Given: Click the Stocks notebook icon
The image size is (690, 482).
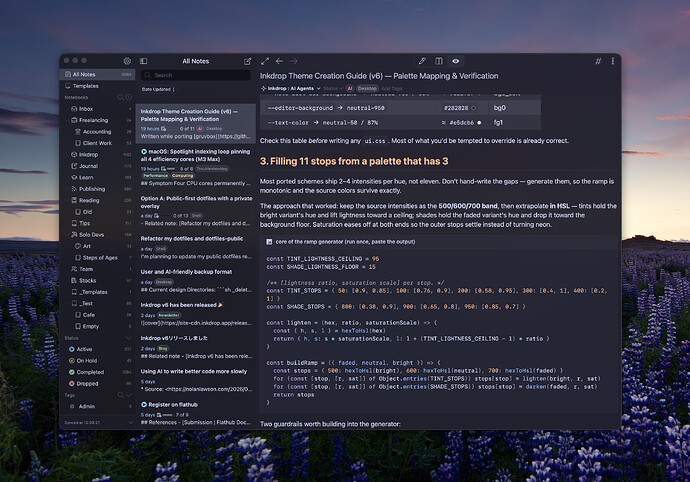Looking at the screenshot, I should coord(74,280).
